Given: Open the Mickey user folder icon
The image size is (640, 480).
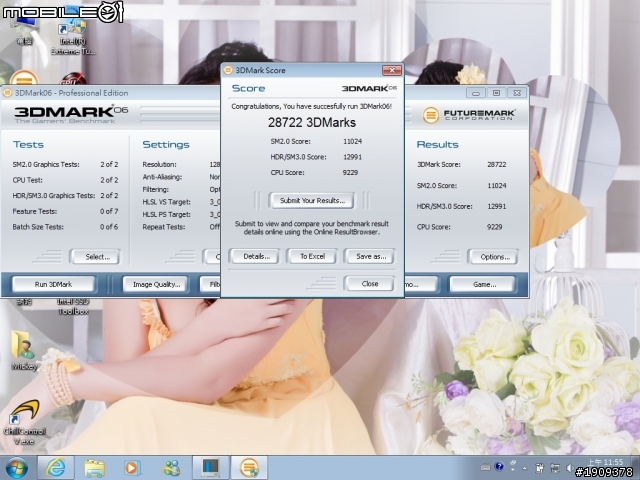Looking at the screenshot, I should [x=23, y=350].
